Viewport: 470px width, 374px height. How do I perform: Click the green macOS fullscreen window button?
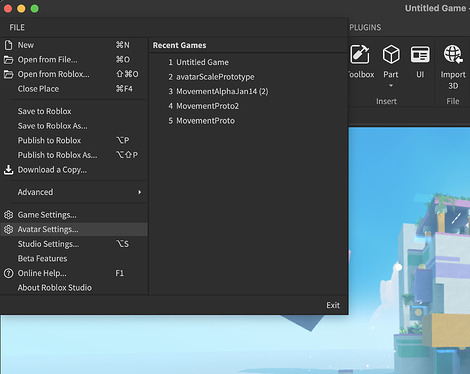coord(35,8)
